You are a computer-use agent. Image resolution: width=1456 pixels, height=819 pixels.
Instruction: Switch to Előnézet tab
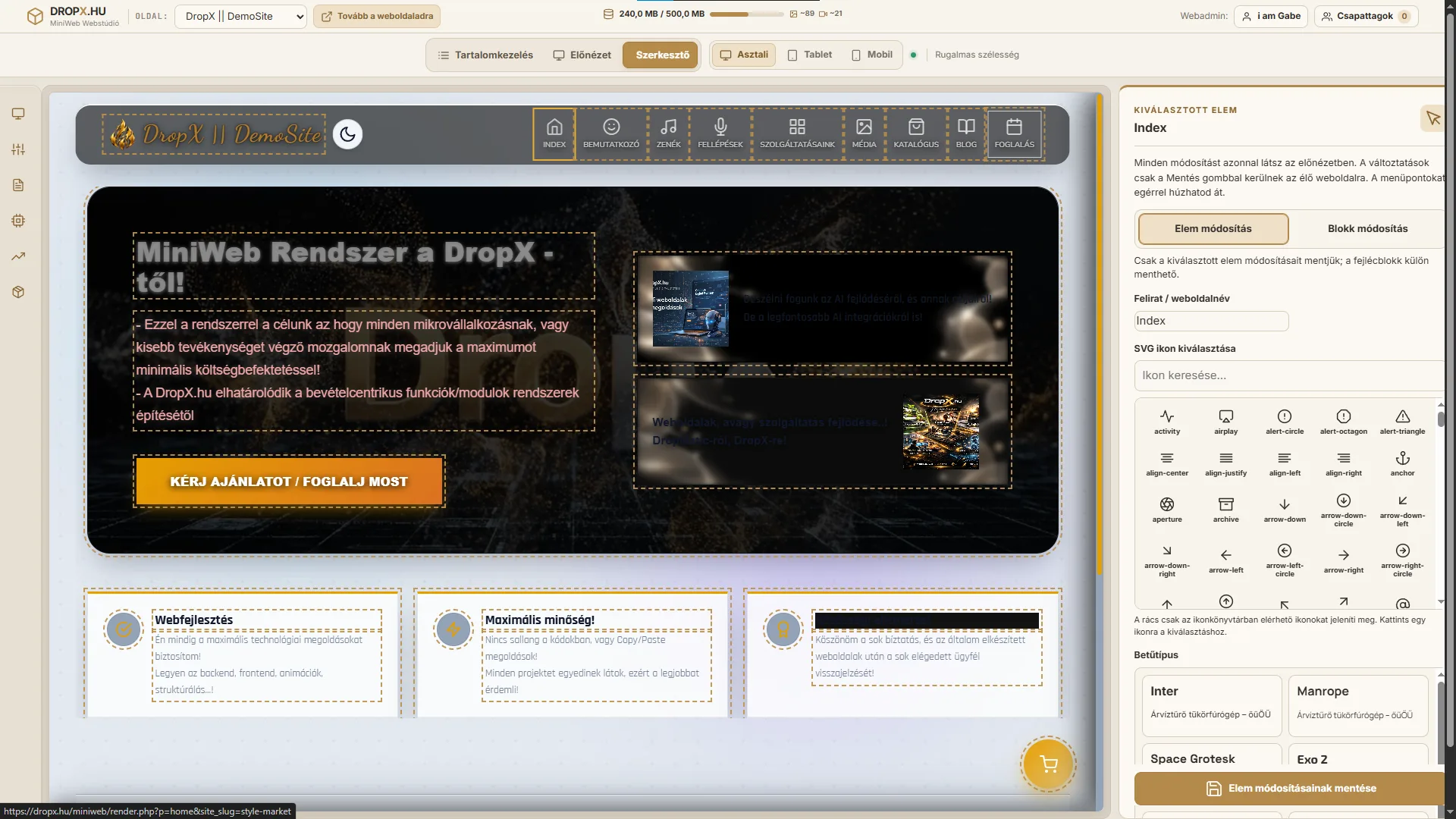(x=582, y=55)
